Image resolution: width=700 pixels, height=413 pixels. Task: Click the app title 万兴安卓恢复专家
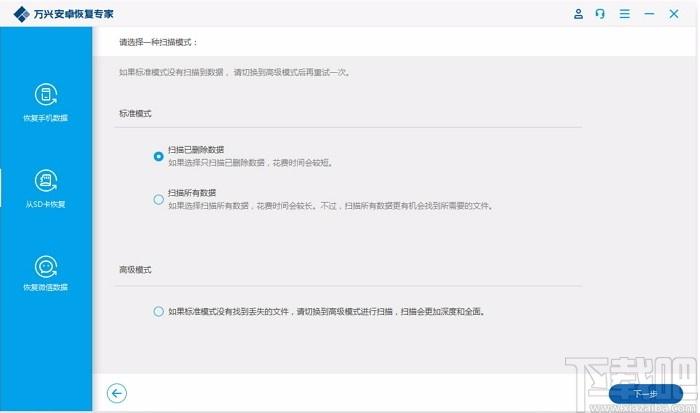[73, 14]
